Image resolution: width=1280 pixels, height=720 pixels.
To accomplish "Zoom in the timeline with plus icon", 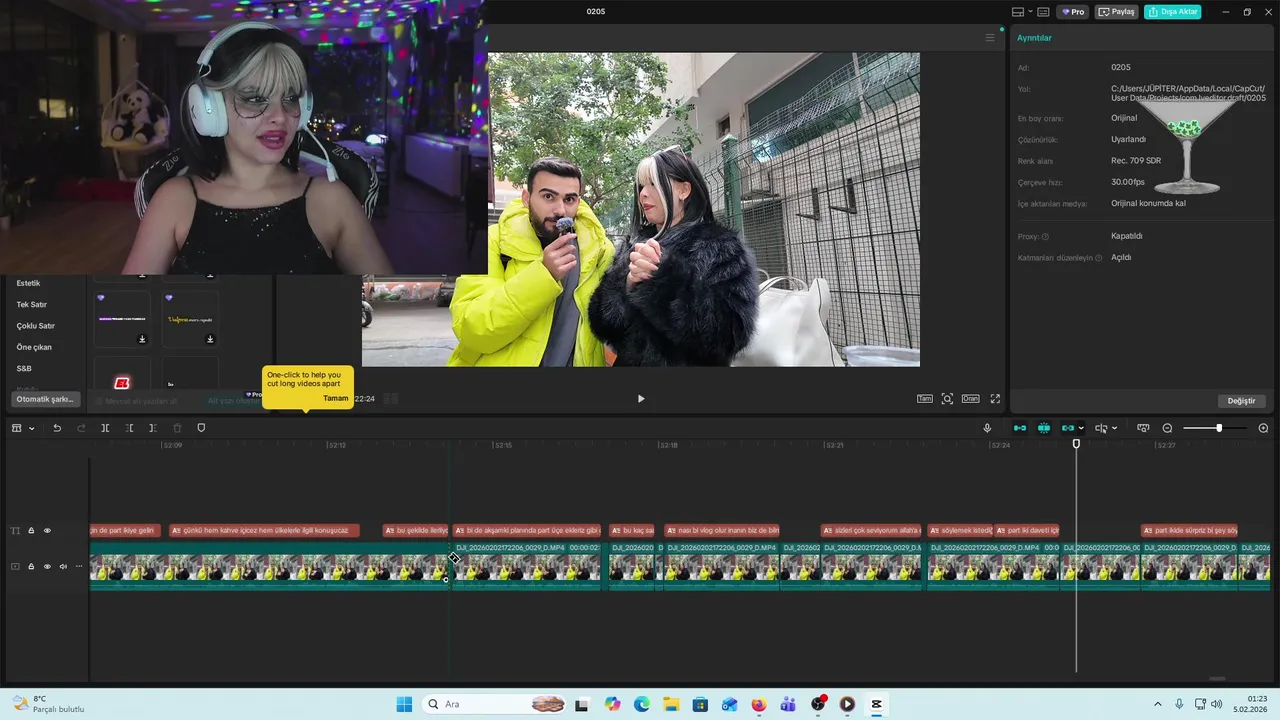I will [x=1263, y=428].
